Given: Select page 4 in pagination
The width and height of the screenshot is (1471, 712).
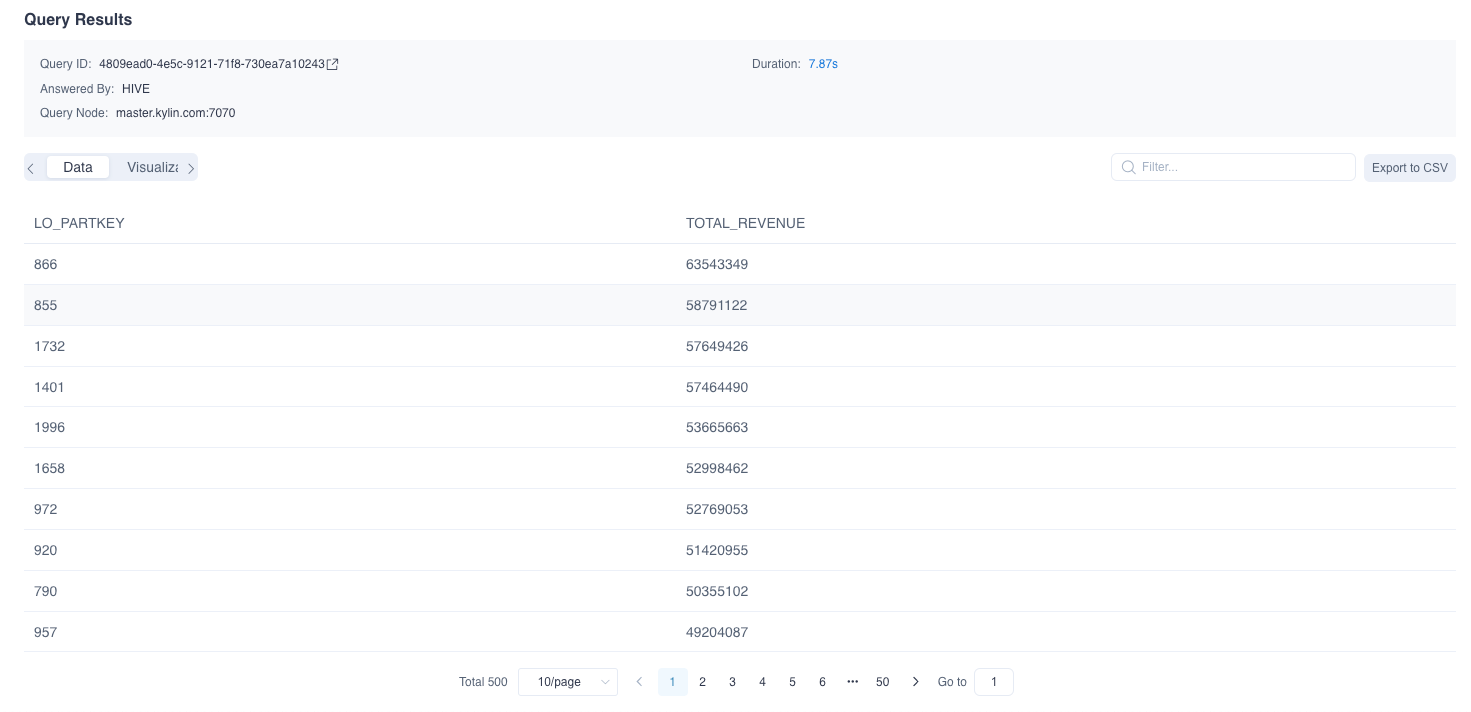Looking at the screenshot, I should tap(762, 682).
